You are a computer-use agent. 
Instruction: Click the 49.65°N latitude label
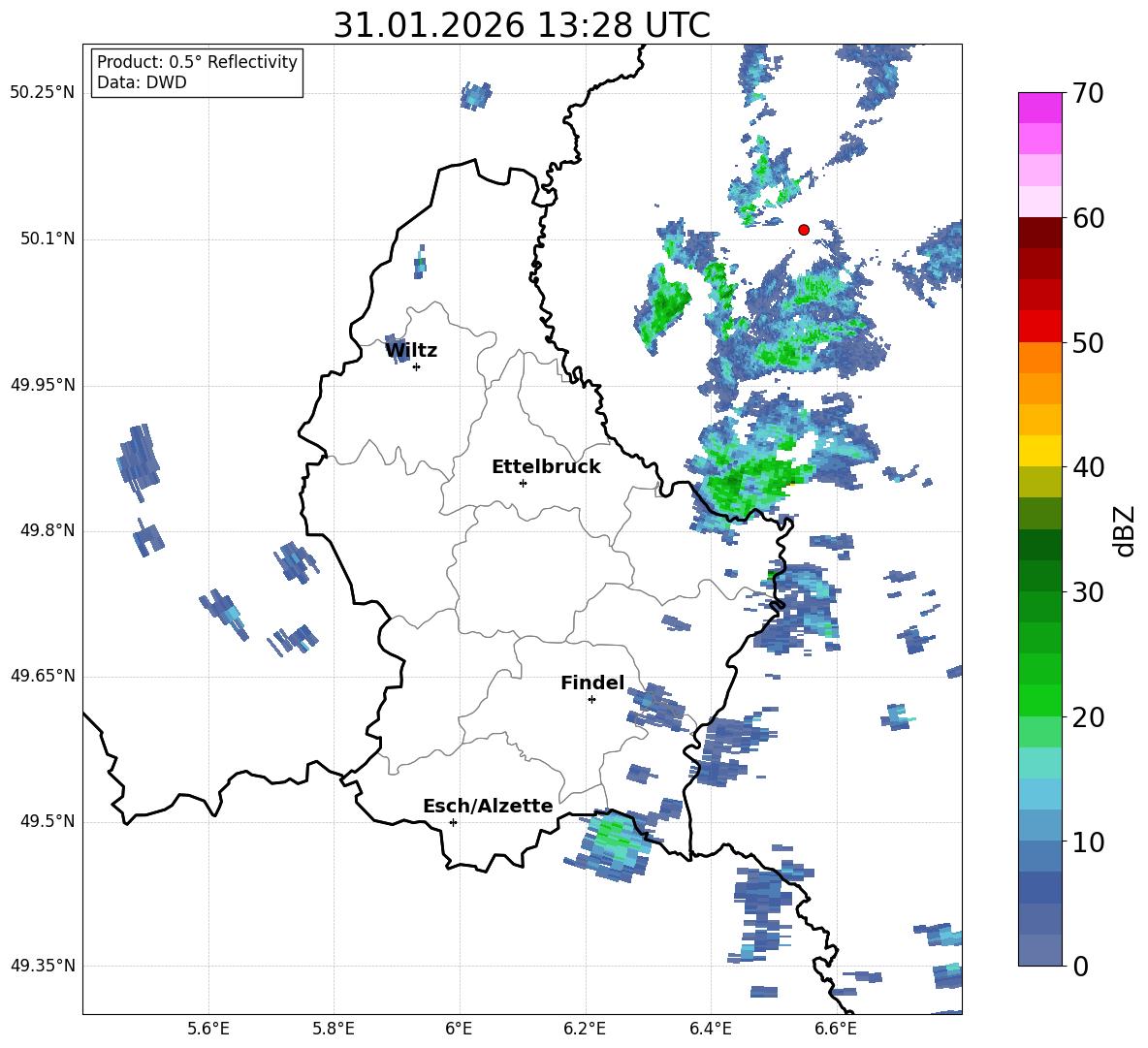coord(43,676)
